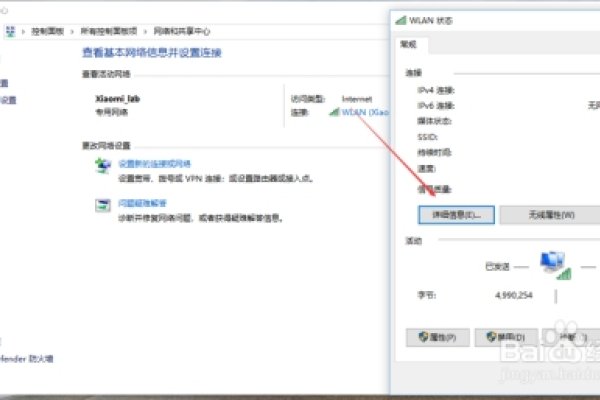This screenshot has height=400, width=600.
Task: Click the Xiaomi_lab network name
Action: (x=117, y=99)
